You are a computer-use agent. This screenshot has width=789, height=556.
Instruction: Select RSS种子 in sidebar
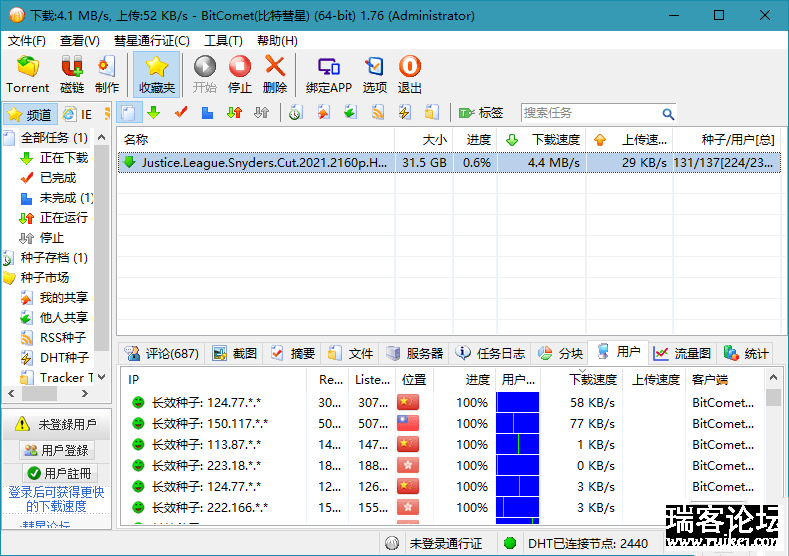[62, 337]
